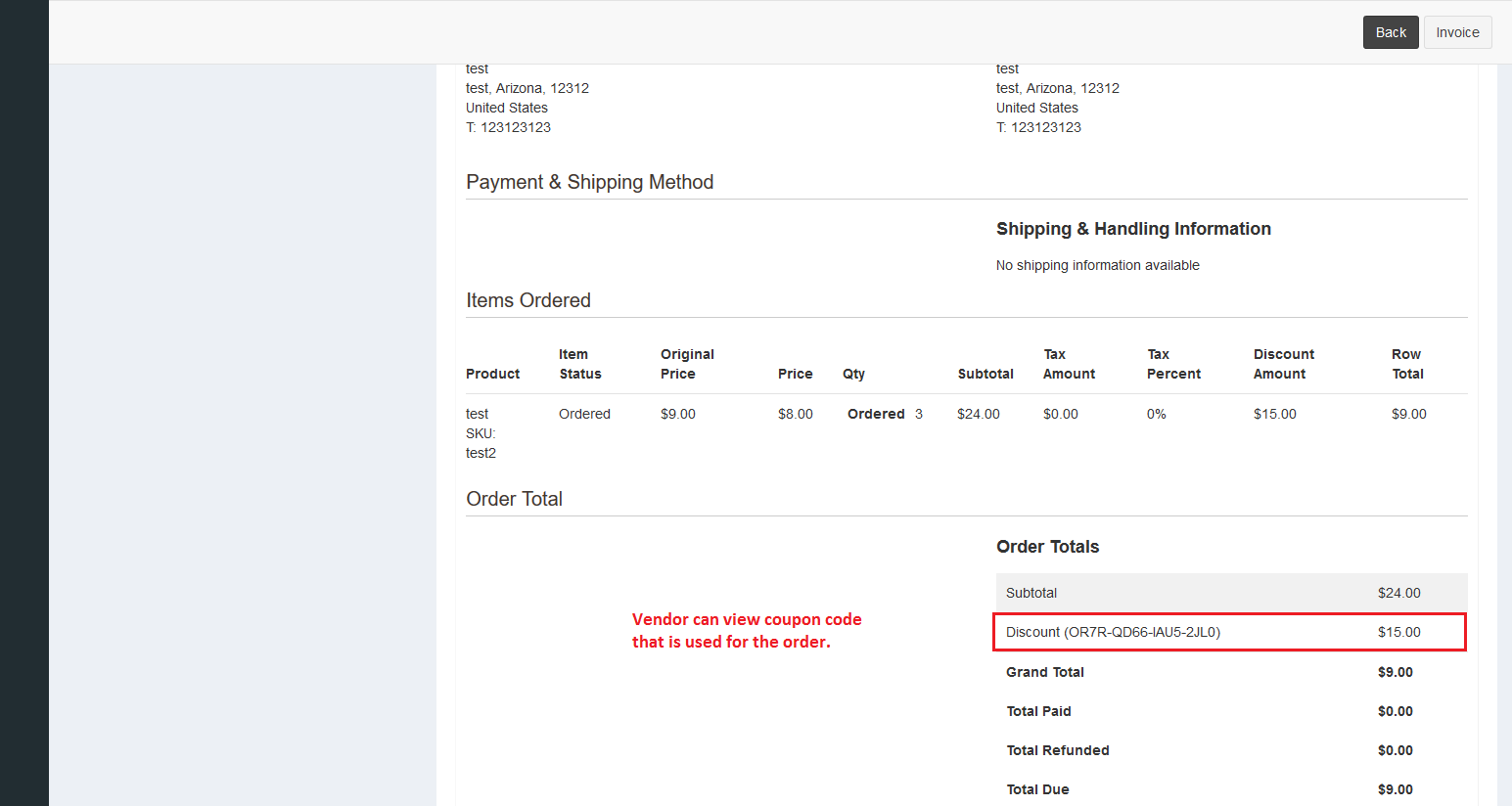Click the Qty column header
1512x806 pixels.
[852, 374]
